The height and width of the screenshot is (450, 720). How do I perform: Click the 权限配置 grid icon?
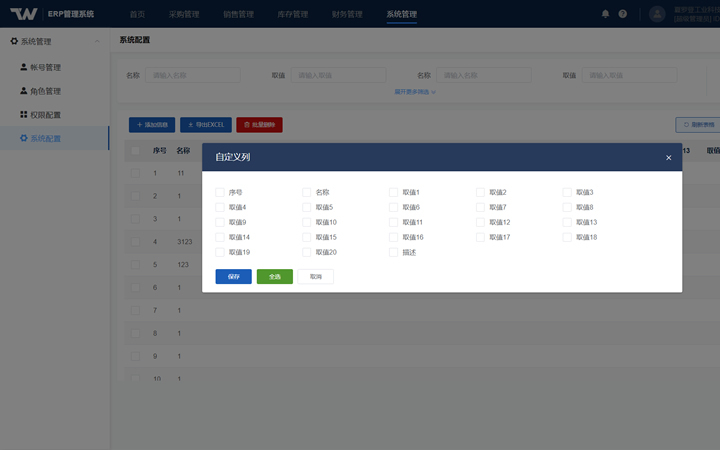point(24,114)
